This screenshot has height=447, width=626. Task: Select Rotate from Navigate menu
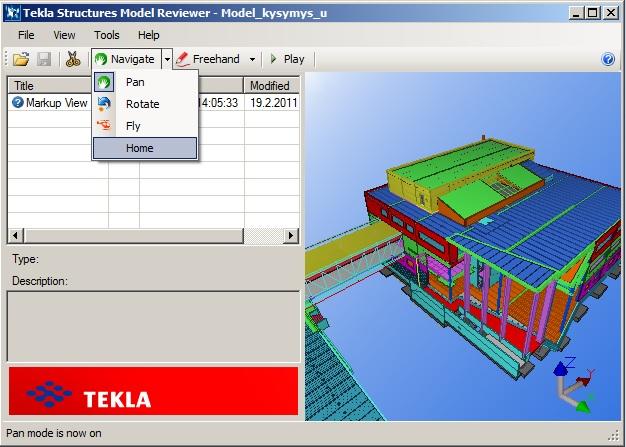click(x=145, y=104)
